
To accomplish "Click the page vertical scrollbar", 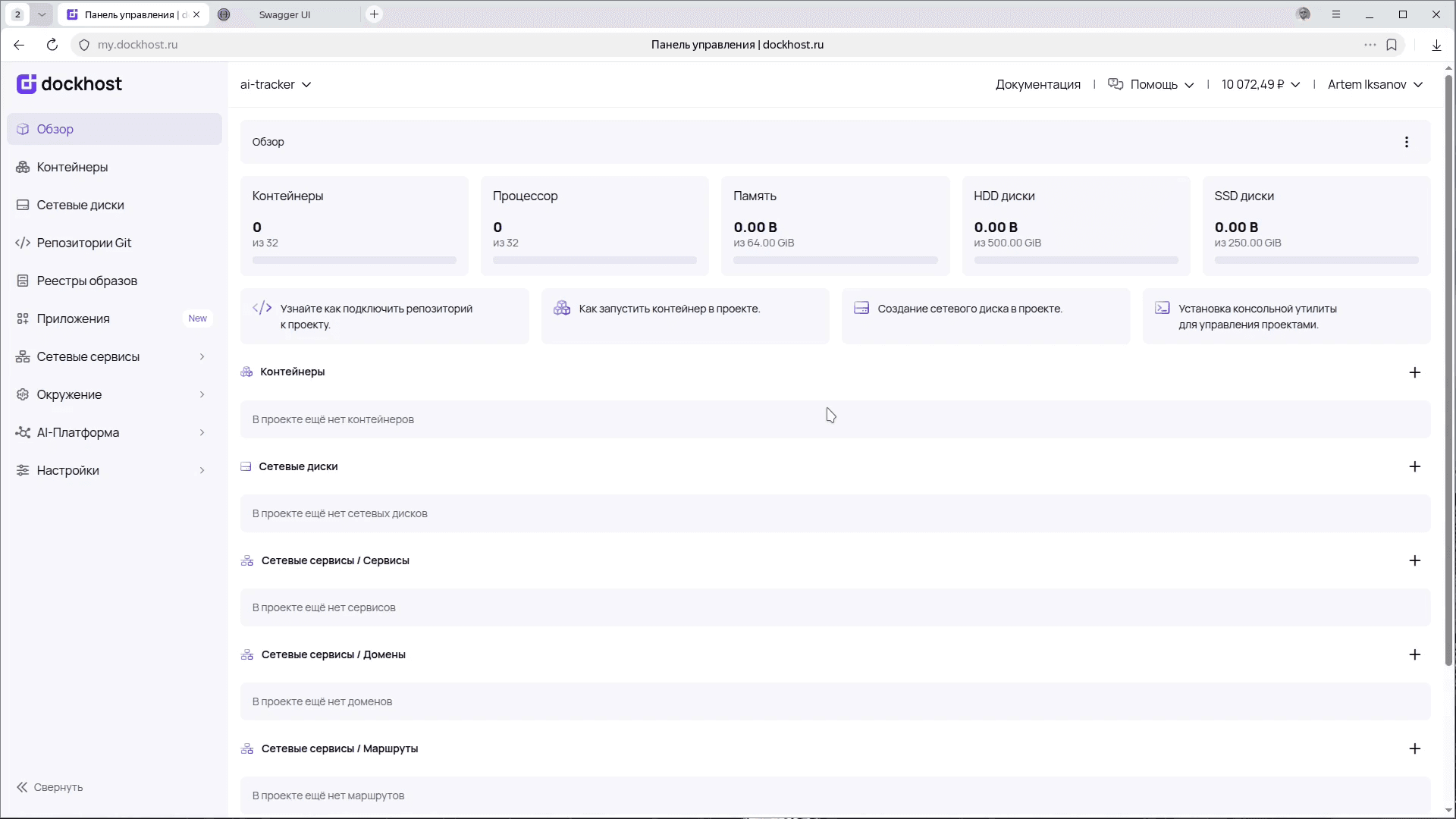I will pos(1448,370).
